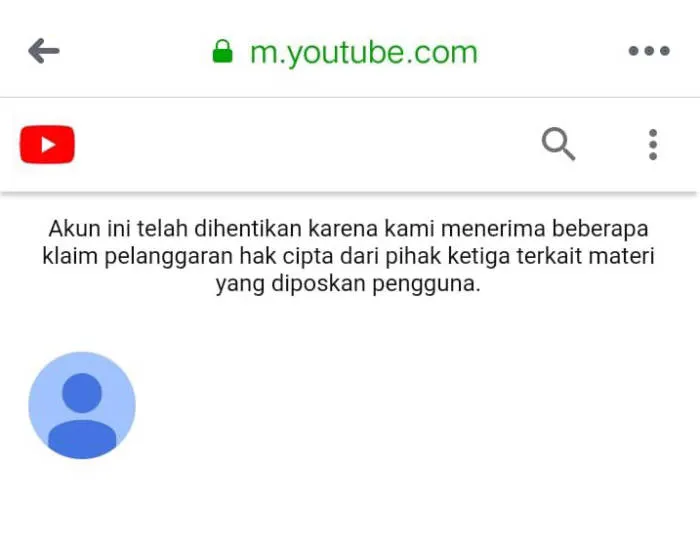The width and height of the screenshot is (700, 552).
Task: Select the terminated channel's placeholder avatar
Action: (82, 405)
